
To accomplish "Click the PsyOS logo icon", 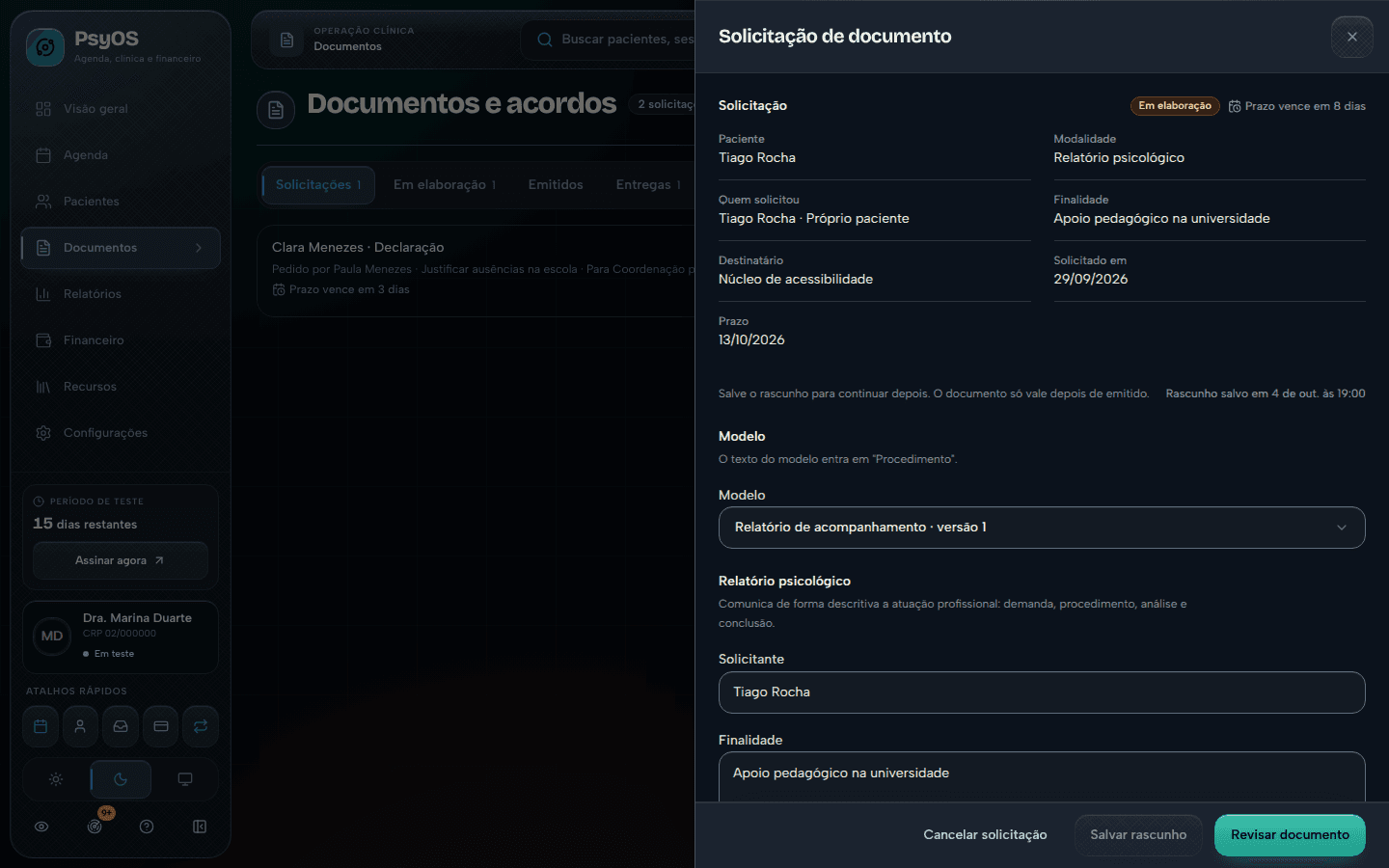I will click(x=45, y=46).
